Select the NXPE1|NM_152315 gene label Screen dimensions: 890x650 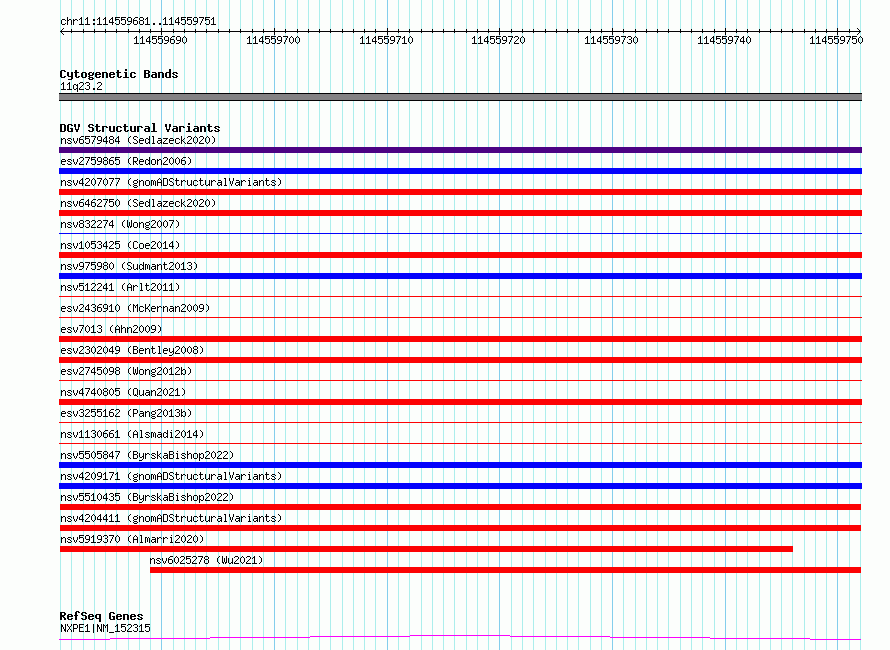point(105,628)
